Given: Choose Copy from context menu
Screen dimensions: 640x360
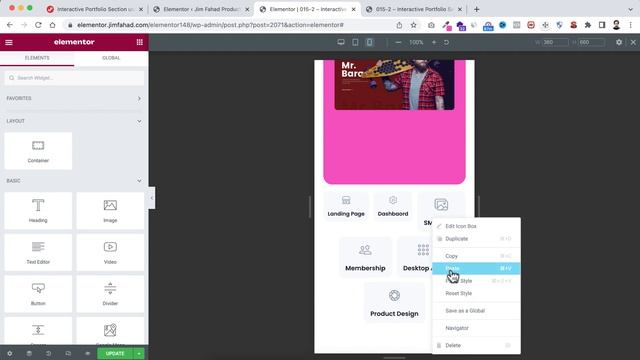Looking at the screenshot, I should (x=476, y=256).
